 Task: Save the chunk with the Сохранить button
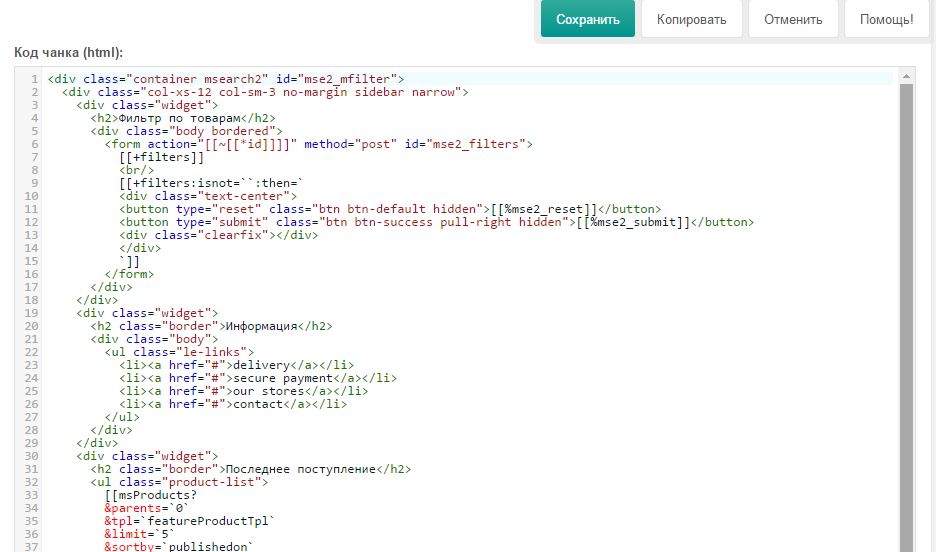[x=587, y=19]
